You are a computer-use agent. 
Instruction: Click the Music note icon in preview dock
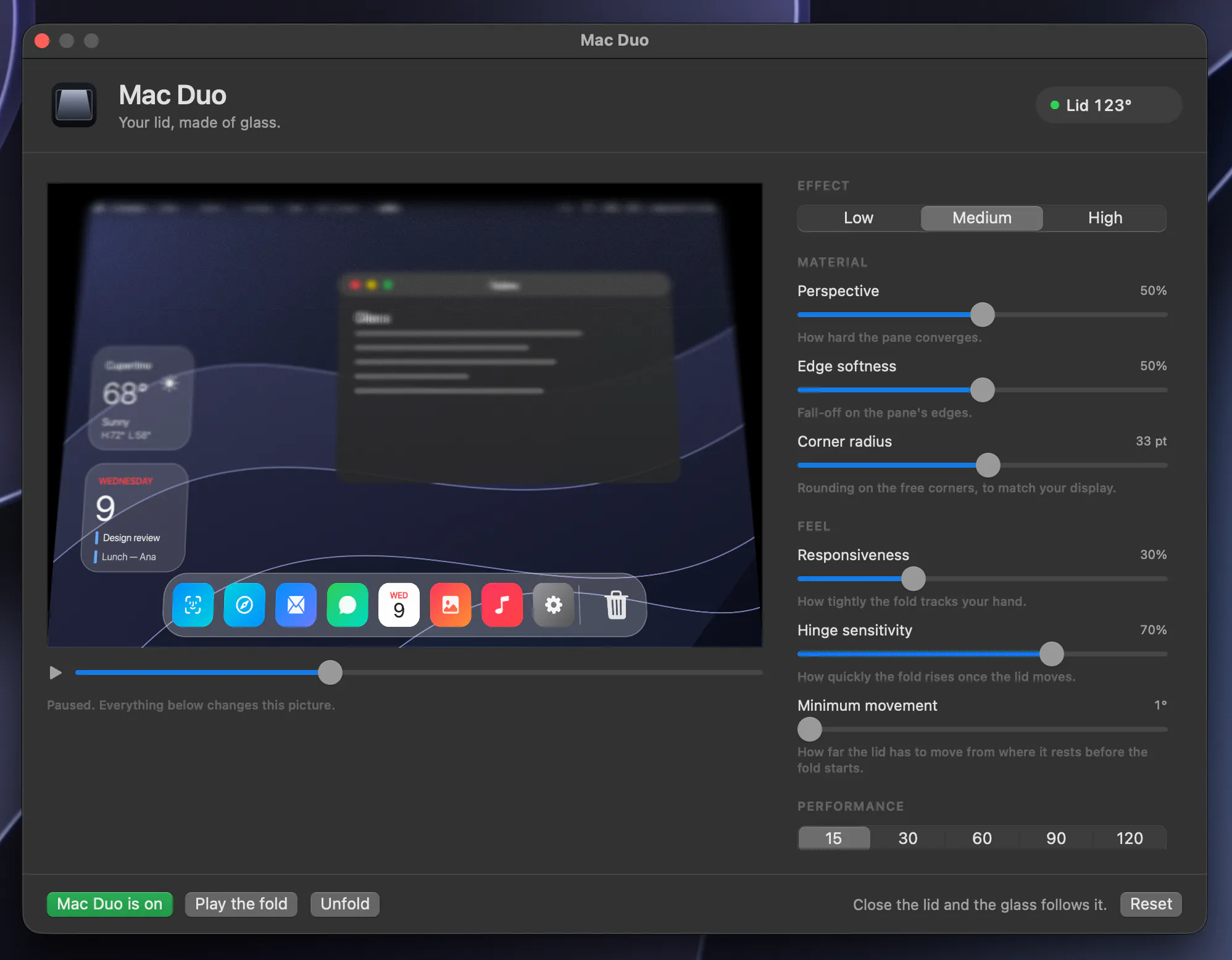pyautogui.click(x=502, y=605)
